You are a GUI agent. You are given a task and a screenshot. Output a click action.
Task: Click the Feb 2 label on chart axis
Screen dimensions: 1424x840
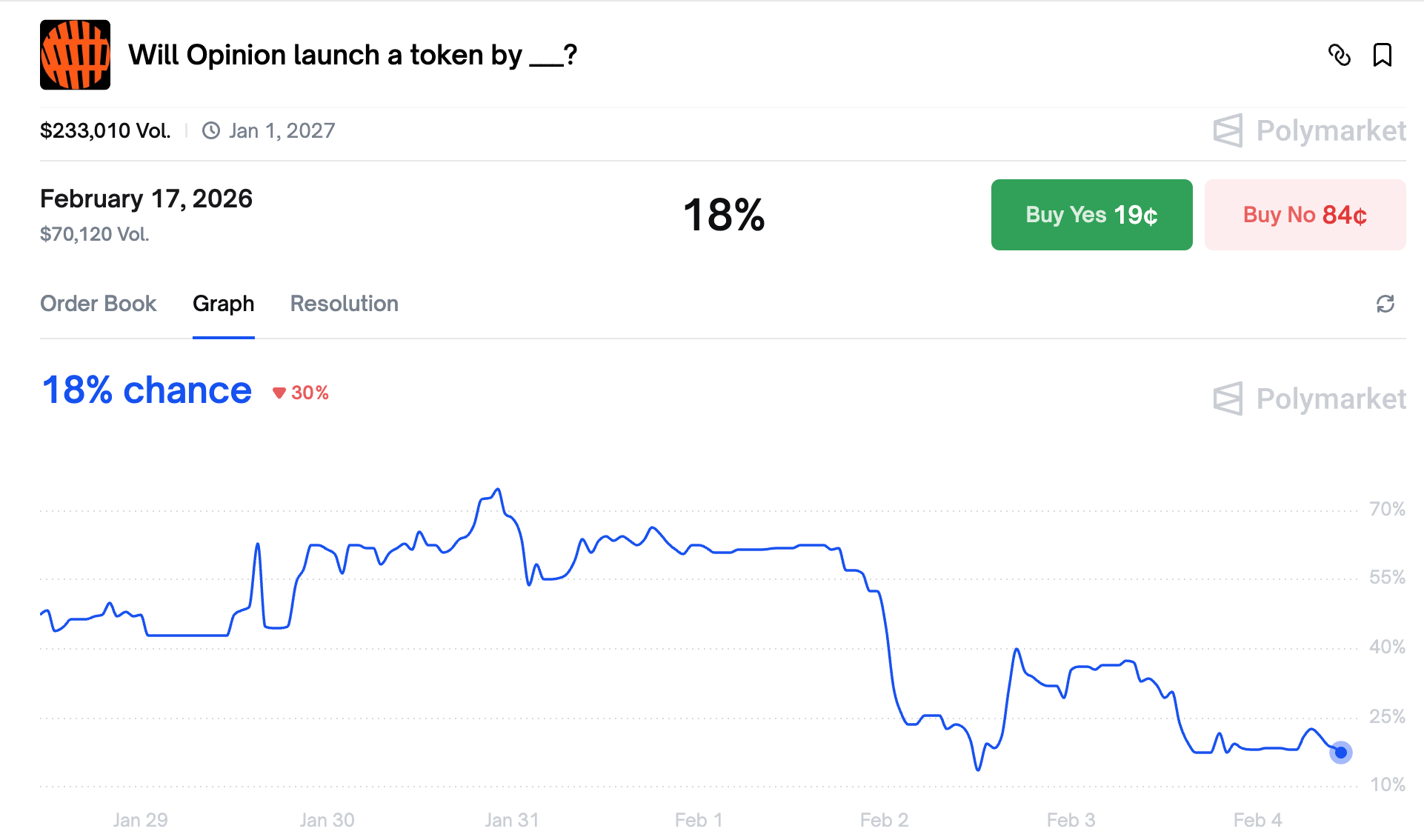(883, 820)
